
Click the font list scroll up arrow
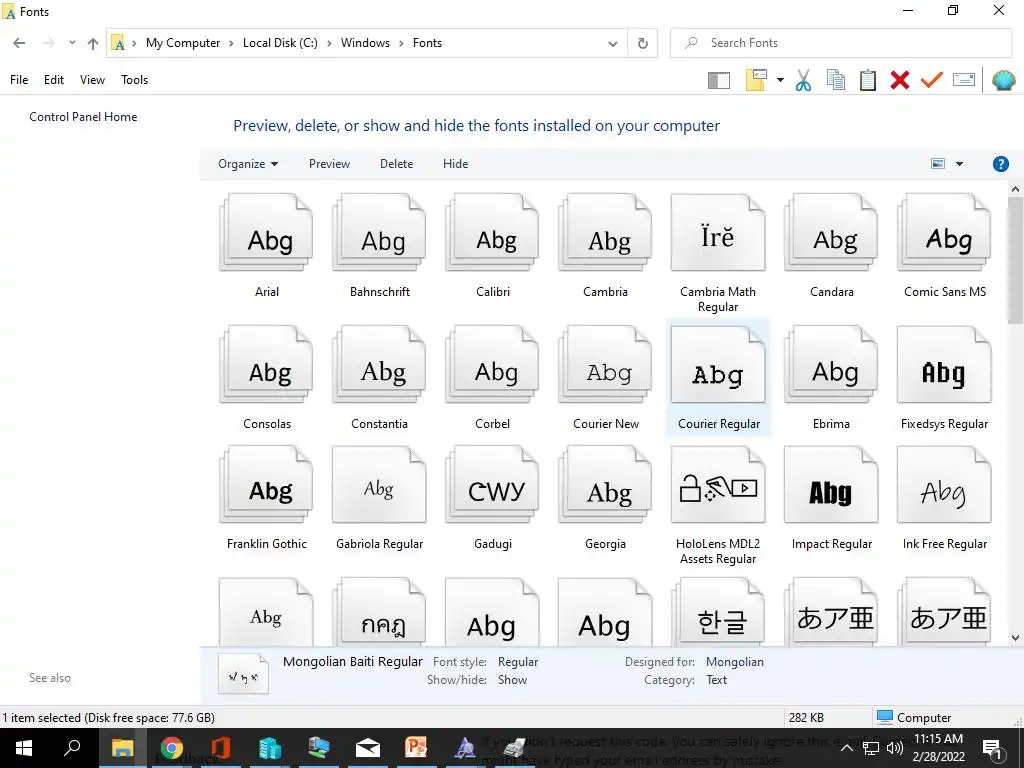(x=1015, y=189)
